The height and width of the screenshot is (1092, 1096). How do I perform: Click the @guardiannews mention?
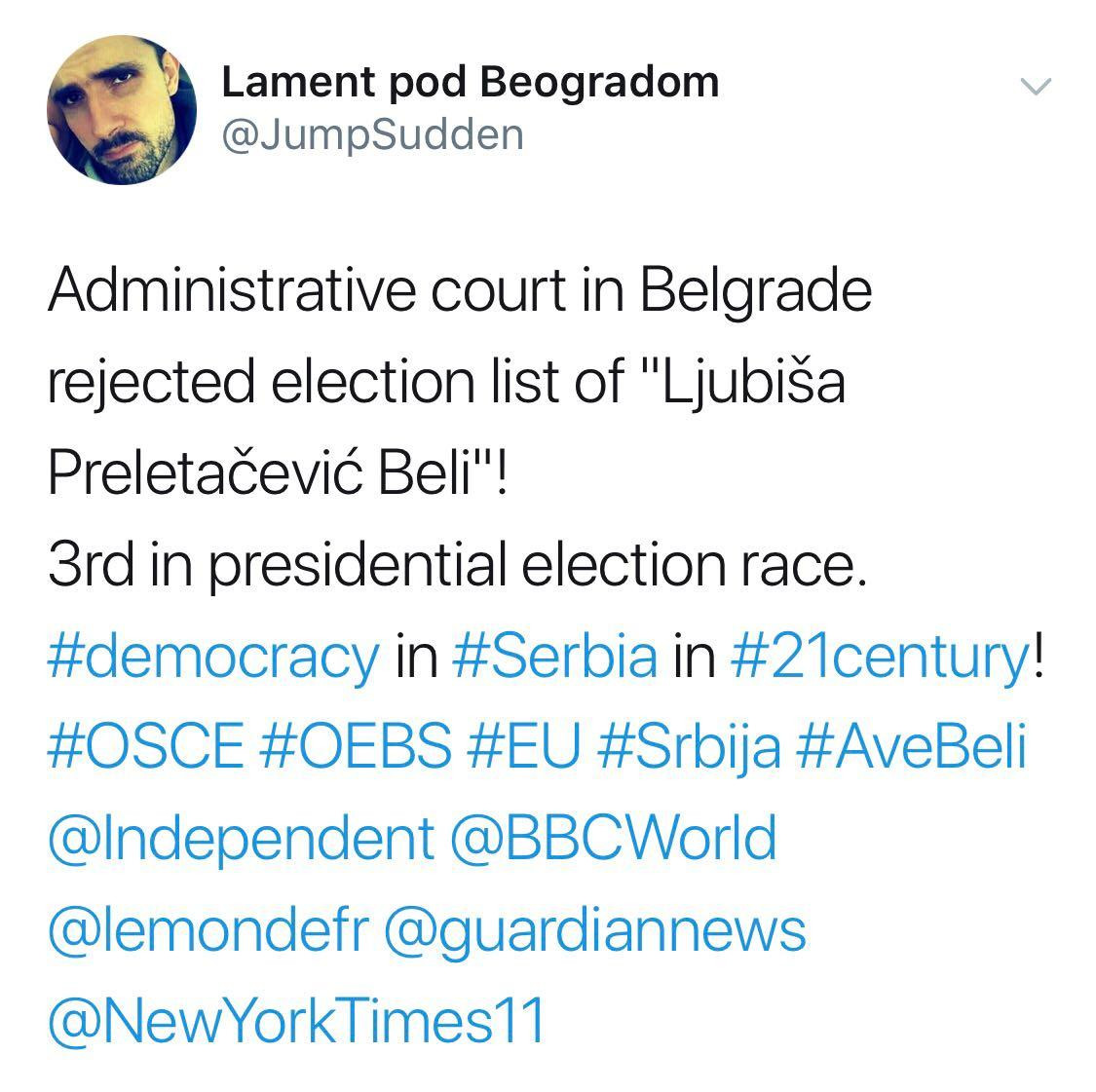click(x=595, y=931)
